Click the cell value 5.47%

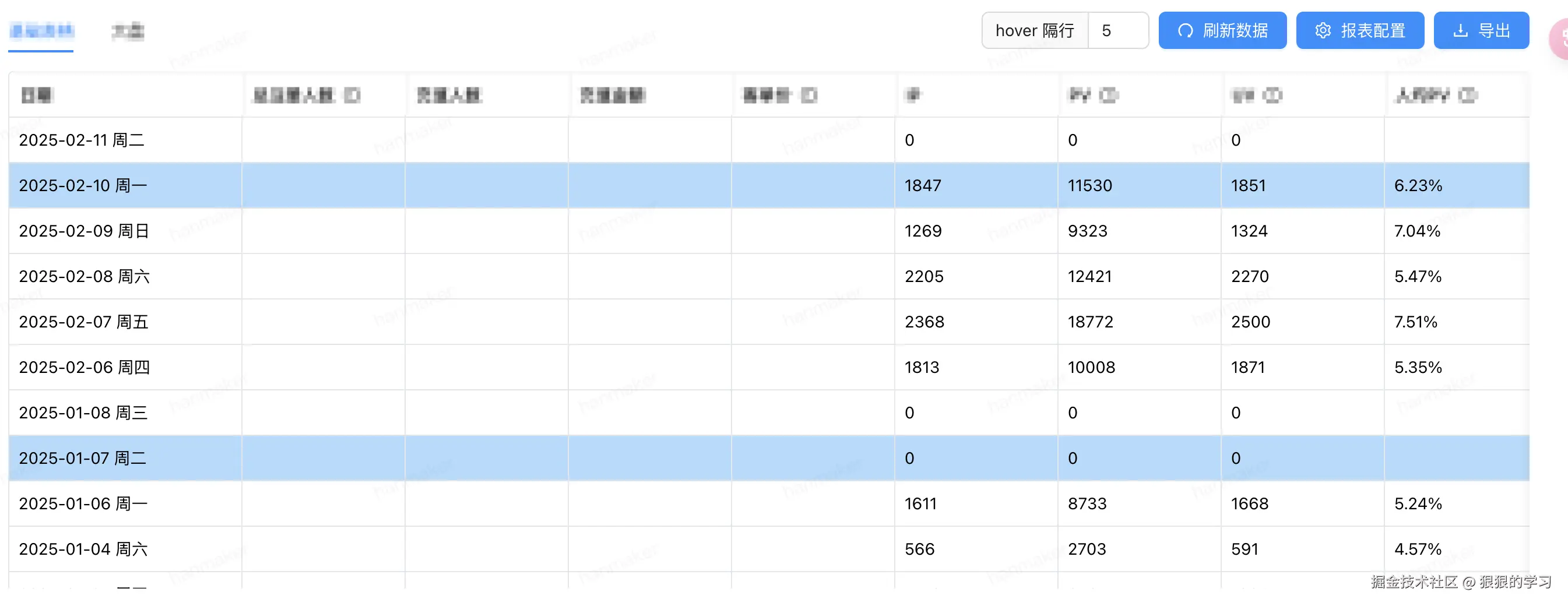pyautogui.click(x=1418, y=276)
